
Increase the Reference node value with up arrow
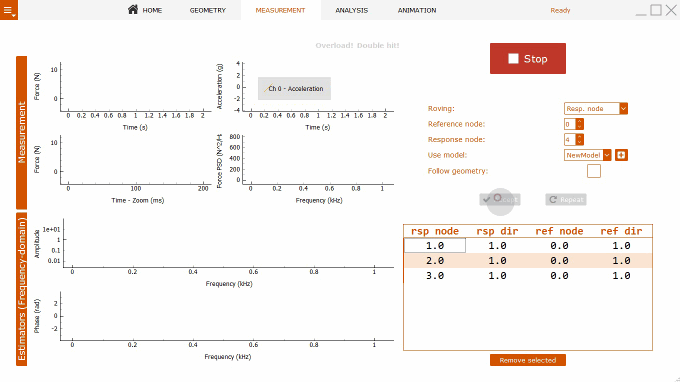pyautogui.click(x=579, y=121)
